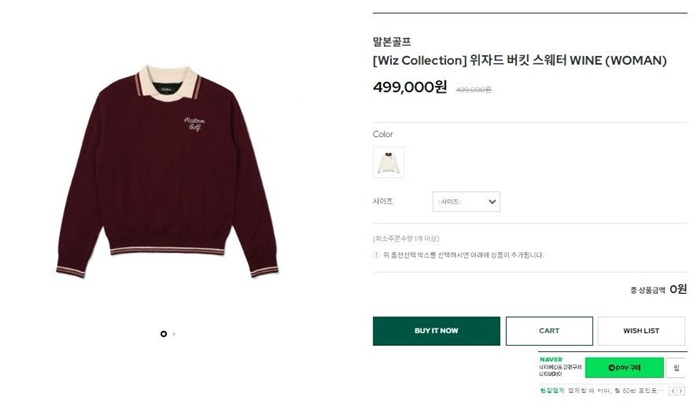Choose the cream sweater color swatch
The height and width of the screenshot is (411, 700).
pos(388,161)
